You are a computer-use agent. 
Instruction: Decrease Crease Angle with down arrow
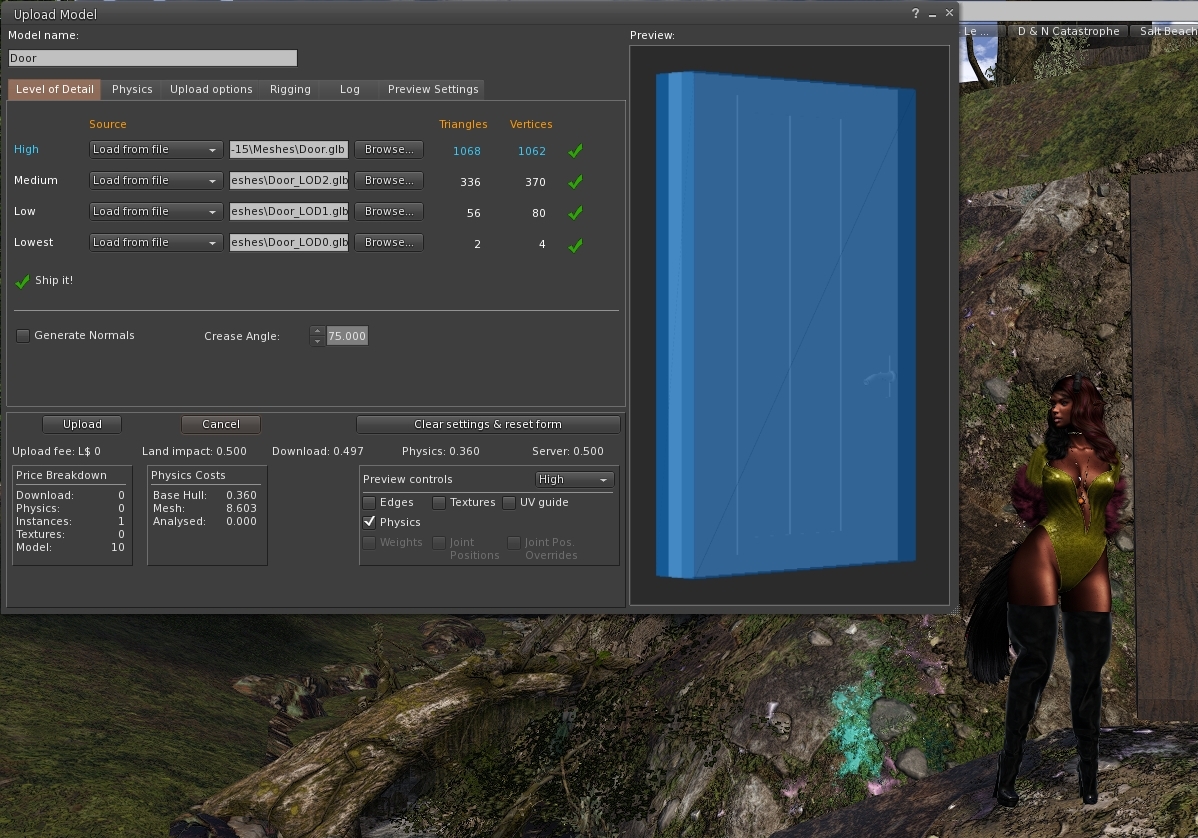point(318,341)
